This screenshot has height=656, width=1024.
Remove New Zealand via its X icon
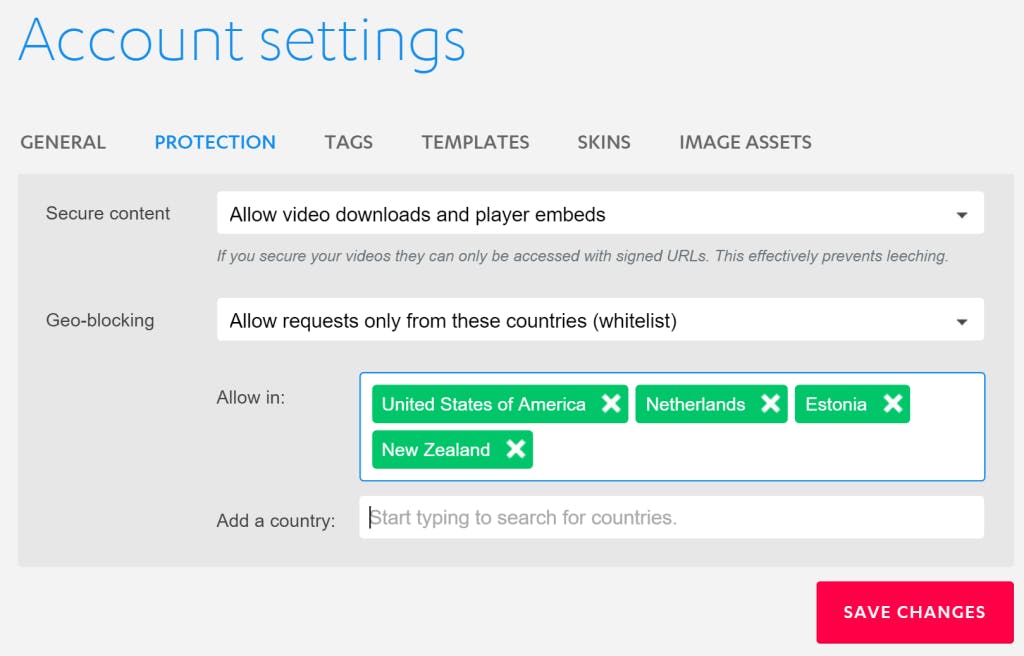coord(516,449)
